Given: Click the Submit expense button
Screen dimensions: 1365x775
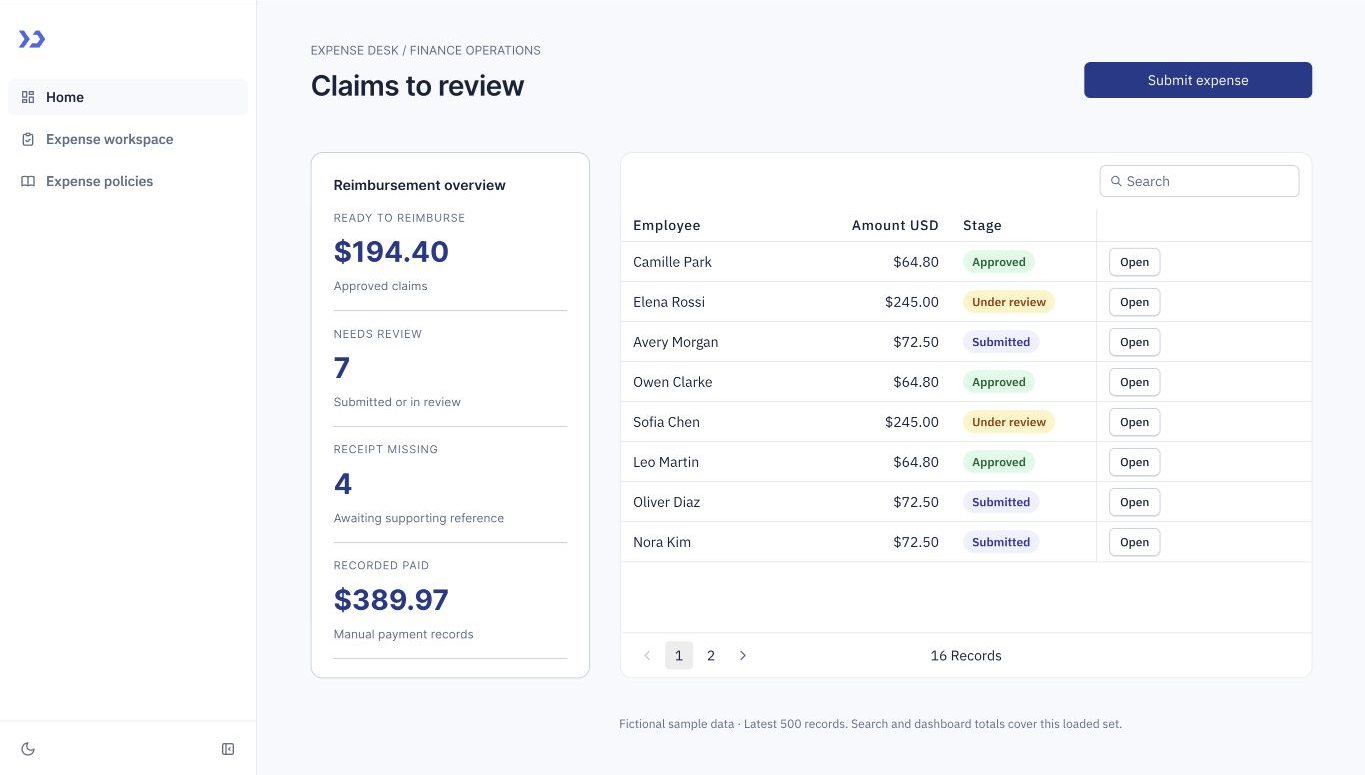Looking at the screenshot, I should (1198, 80).
